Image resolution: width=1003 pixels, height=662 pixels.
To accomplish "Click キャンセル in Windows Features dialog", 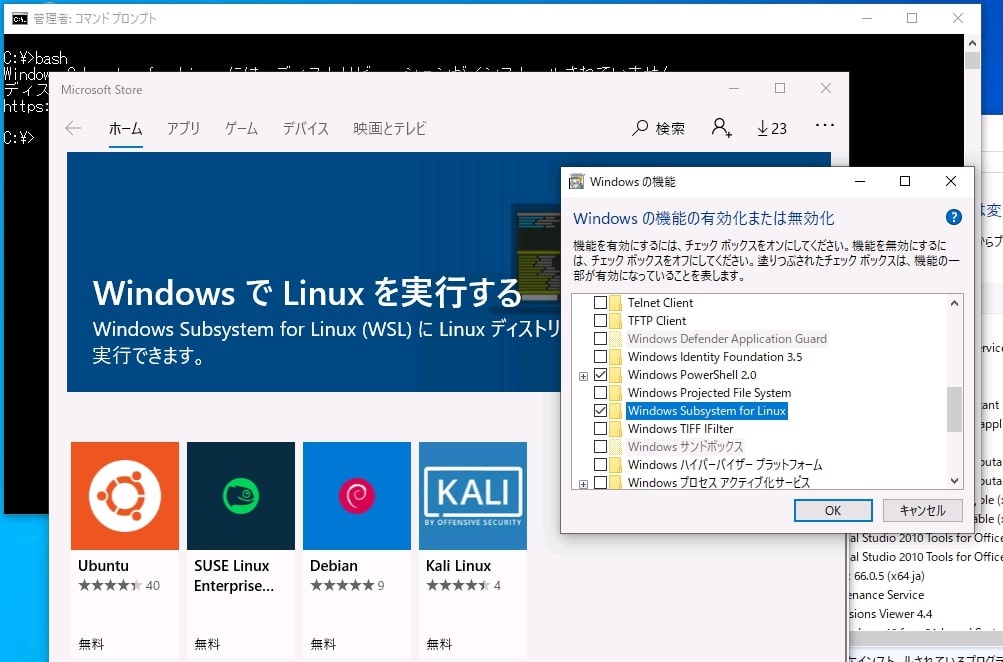I will click(922, 510).
